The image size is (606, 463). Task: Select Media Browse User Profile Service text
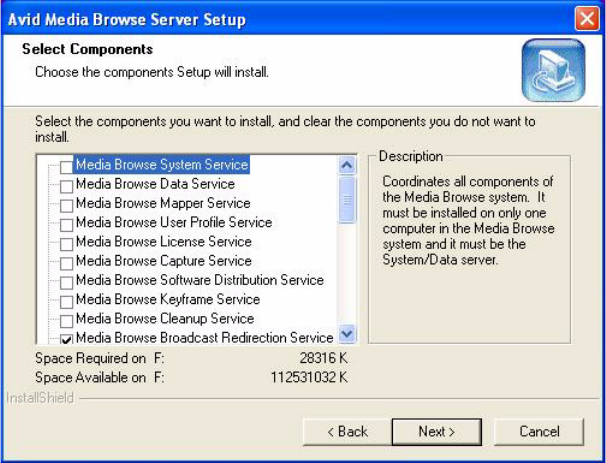[x=174, y=223]
